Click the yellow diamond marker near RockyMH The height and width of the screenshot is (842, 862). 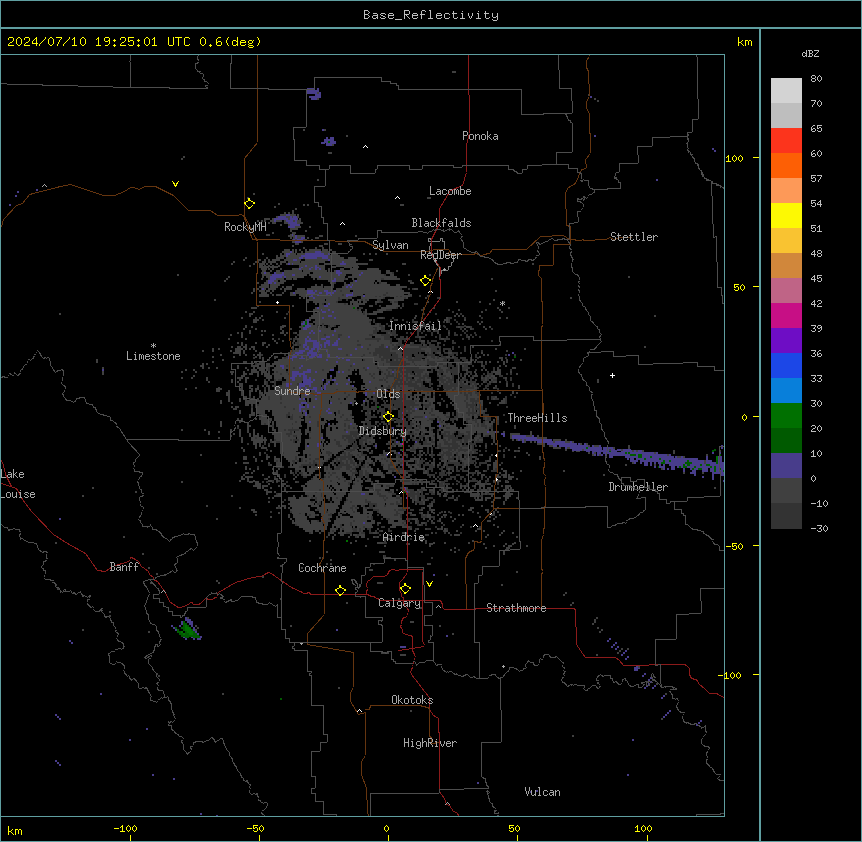click(x=249, y=203)
